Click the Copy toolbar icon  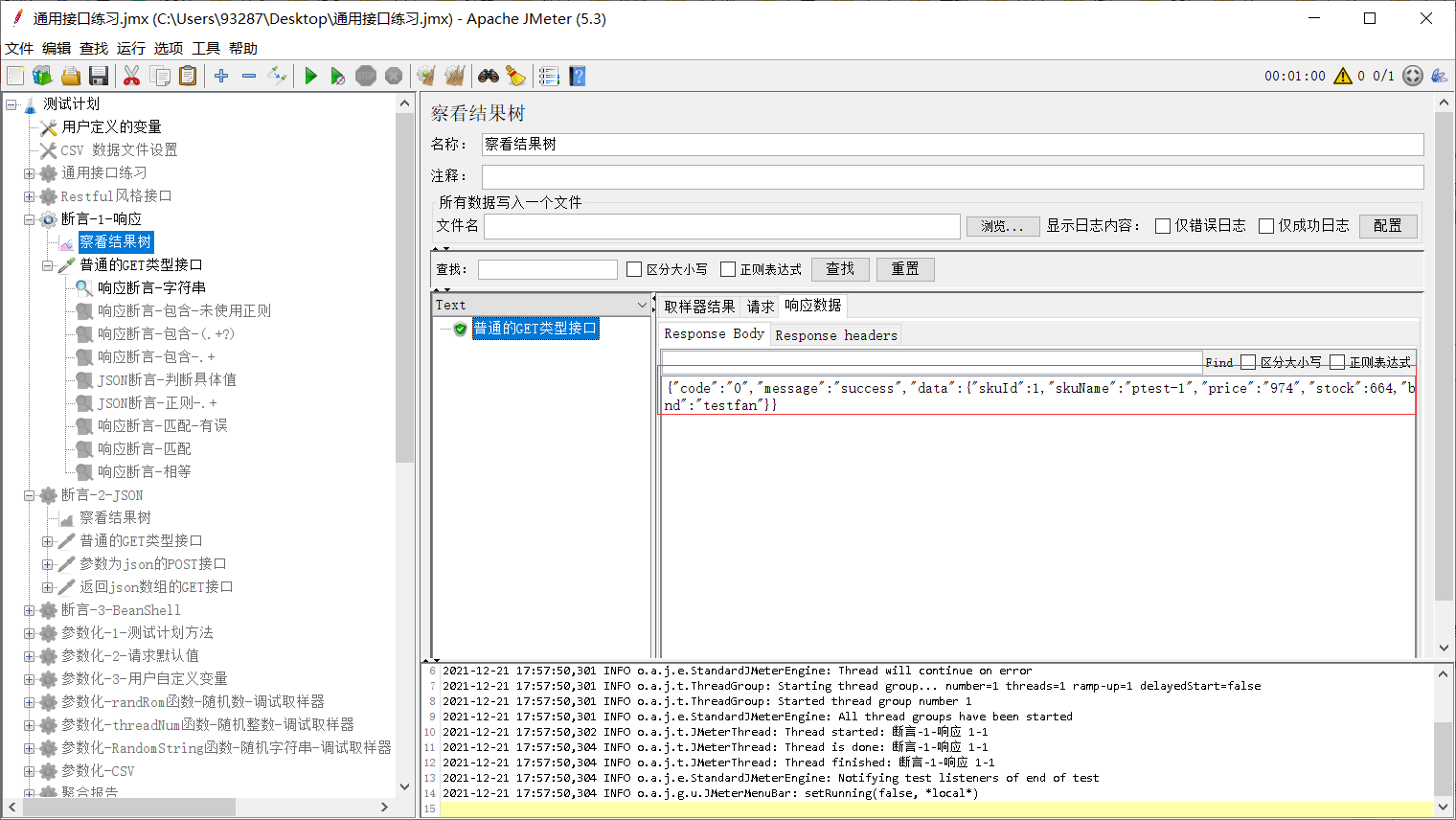[160, 76]
